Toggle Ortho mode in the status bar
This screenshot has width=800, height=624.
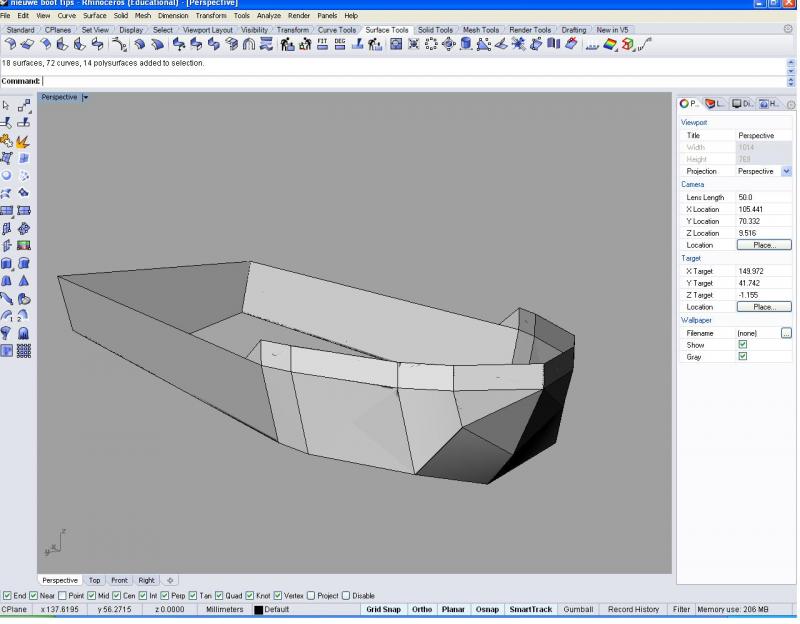(422, 609)
